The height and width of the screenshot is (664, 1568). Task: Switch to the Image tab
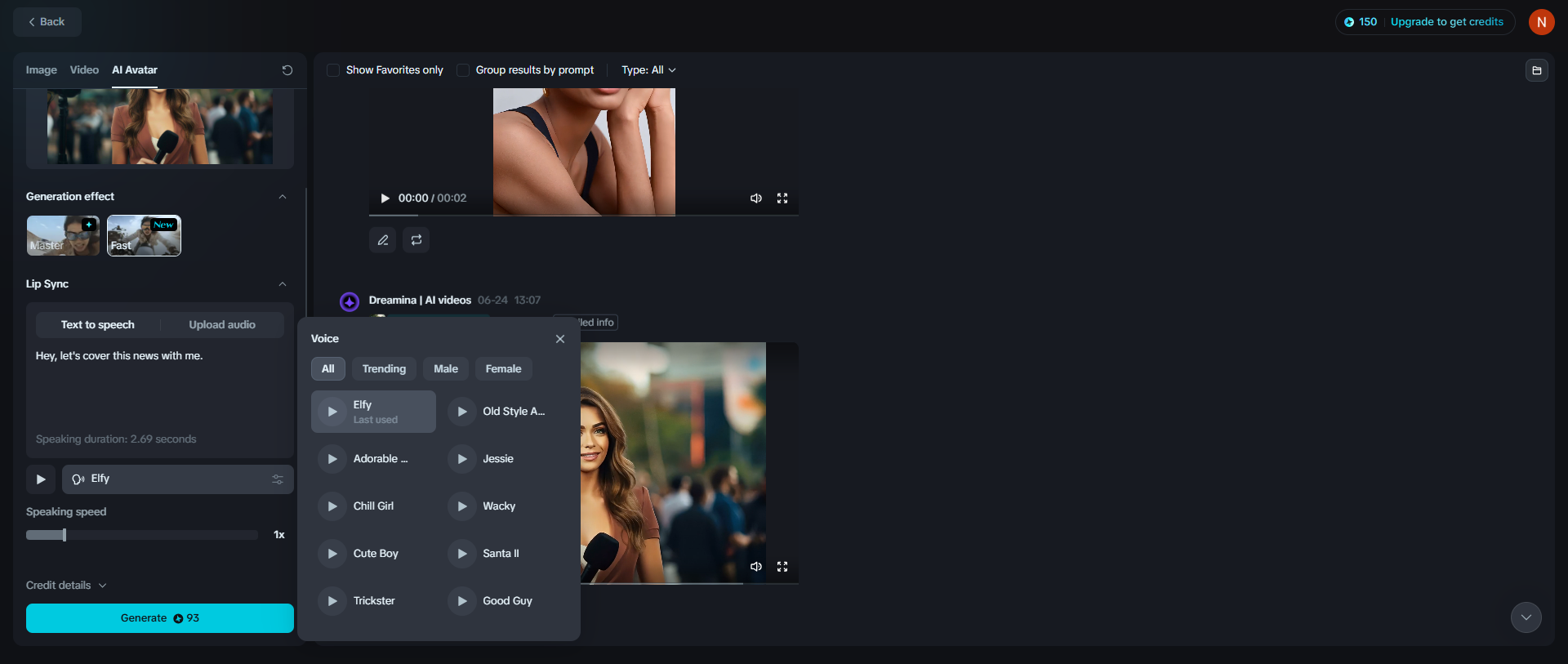tap(42, 70)
